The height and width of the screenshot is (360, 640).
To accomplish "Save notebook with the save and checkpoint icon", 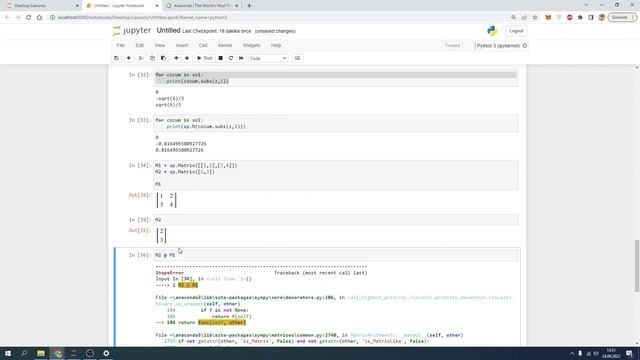I will tap(116, 58).
